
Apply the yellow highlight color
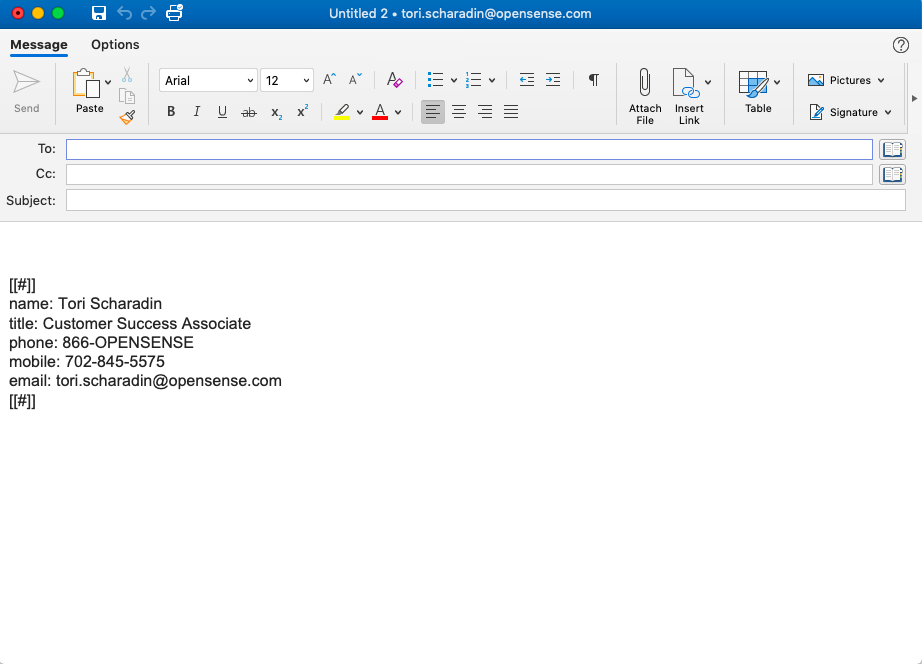[x=342, y=112]
